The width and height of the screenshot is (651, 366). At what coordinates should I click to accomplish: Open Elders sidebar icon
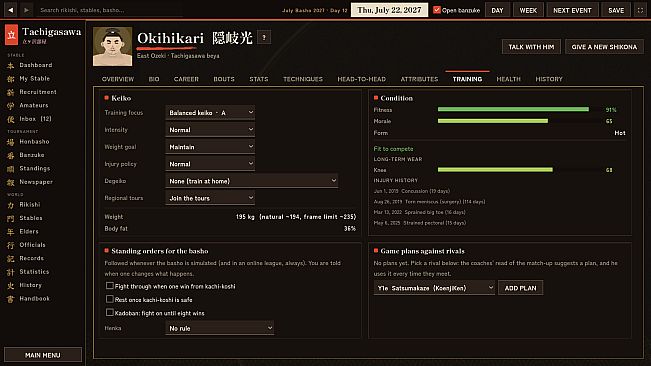tap(10, 232)
